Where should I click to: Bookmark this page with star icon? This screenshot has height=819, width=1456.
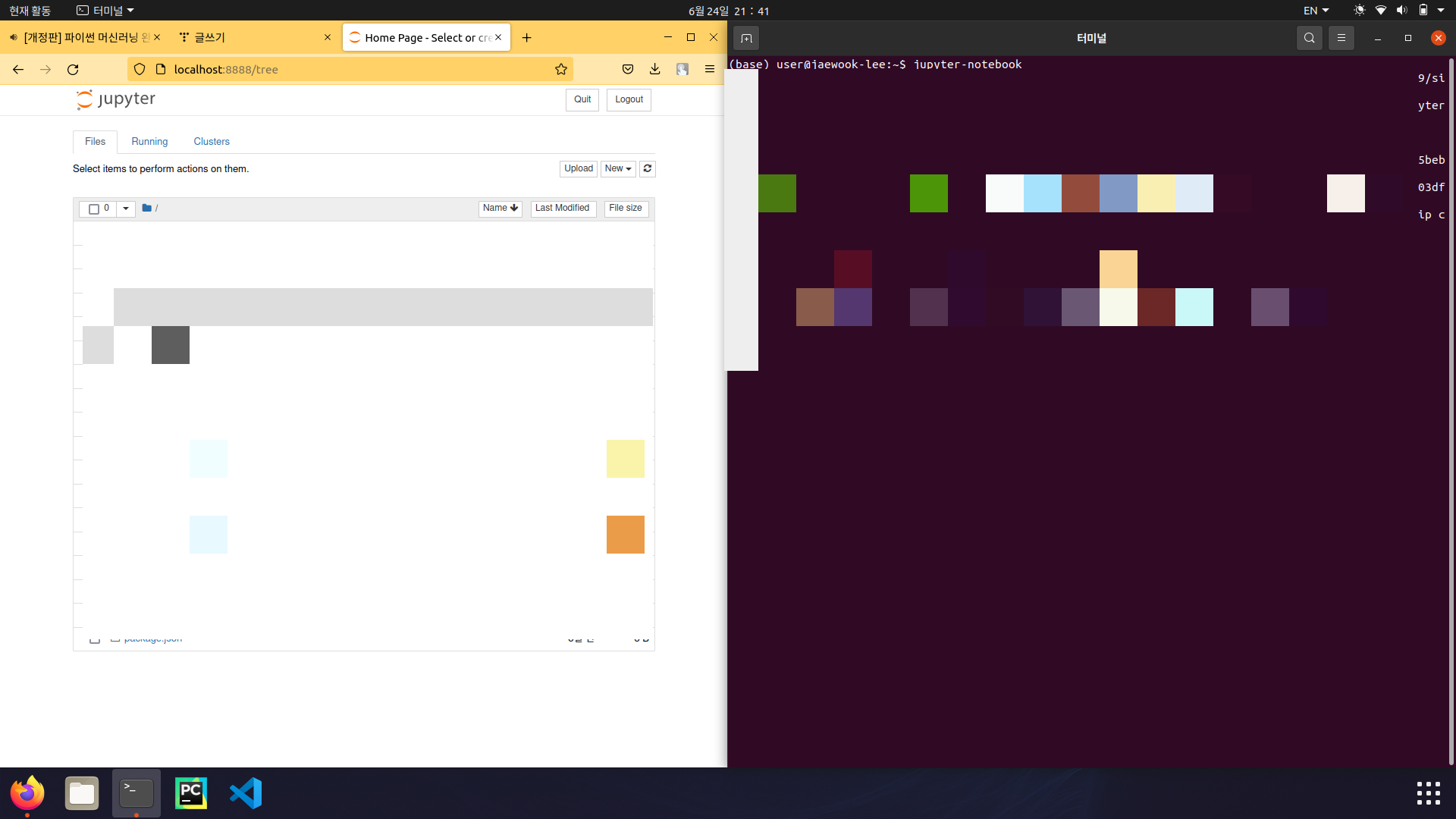561,69
